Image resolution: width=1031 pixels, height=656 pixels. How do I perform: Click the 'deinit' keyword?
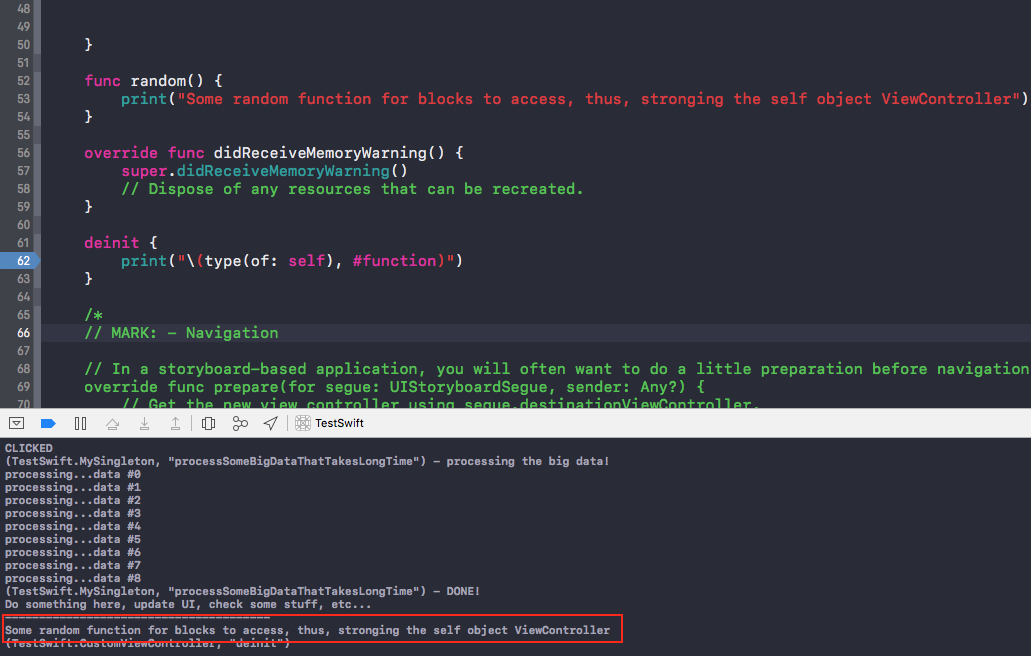[x=112, y=243]
